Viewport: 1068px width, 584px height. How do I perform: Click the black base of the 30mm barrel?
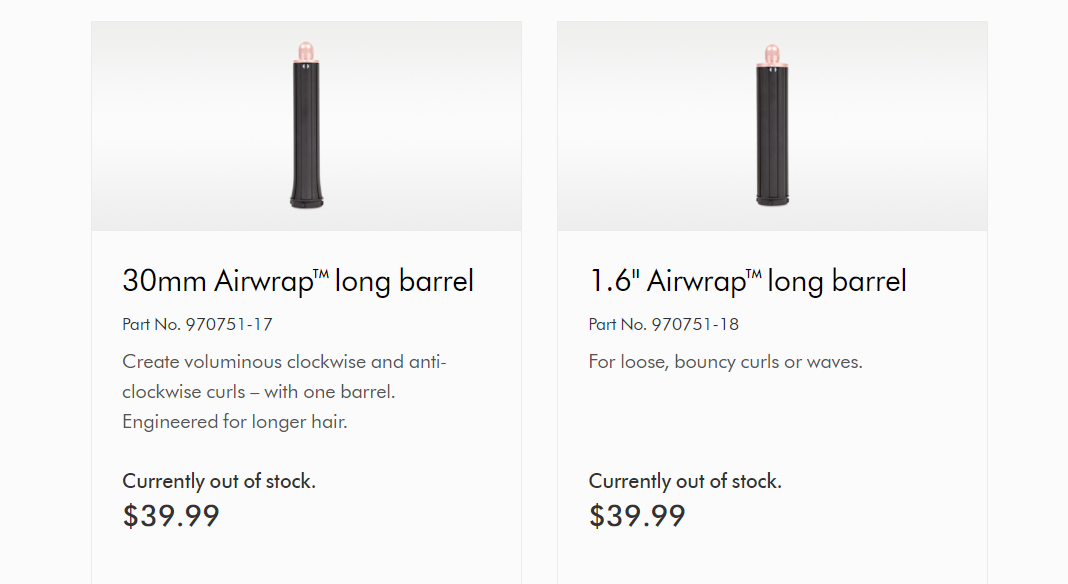click(306, 198)
